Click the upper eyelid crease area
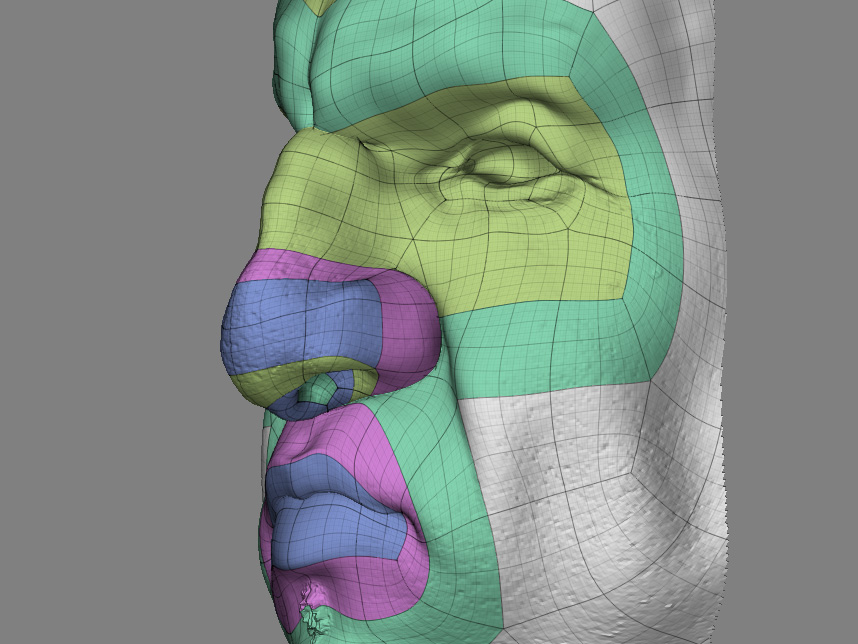 (510, 140)
